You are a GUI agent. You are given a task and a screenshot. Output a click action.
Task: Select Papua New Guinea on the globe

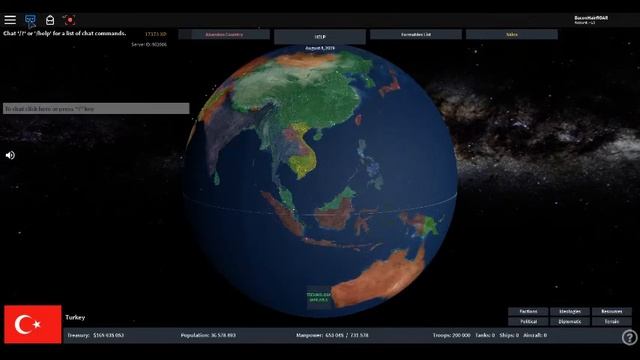[x=429, y=226]
